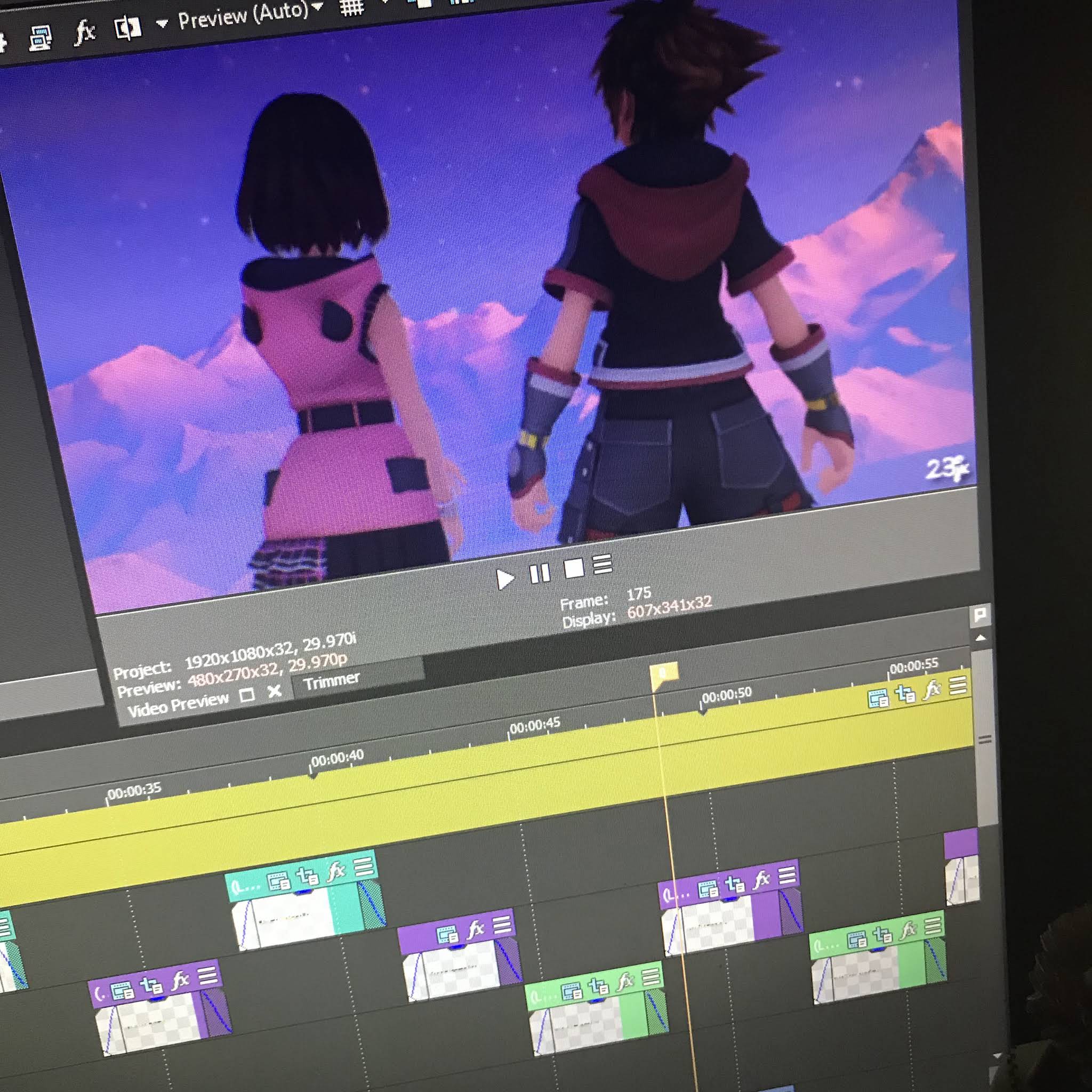Image resolution: width=1092 pixels, height=1092 pixels.
Task: Open Event FX on the teal clip
Action: coord(336,872)
